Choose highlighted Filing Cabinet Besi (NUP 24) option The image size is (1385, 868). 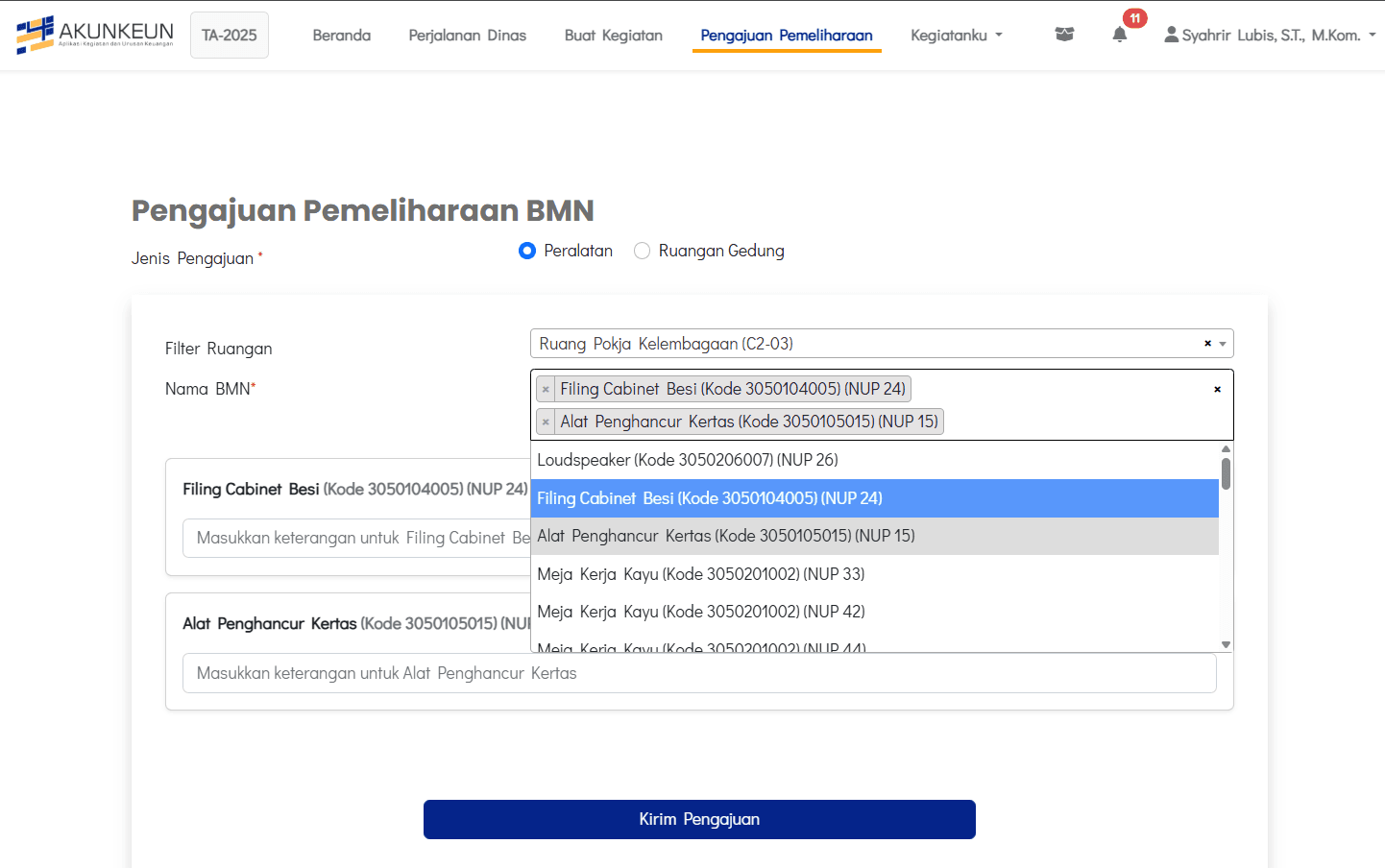875,498
